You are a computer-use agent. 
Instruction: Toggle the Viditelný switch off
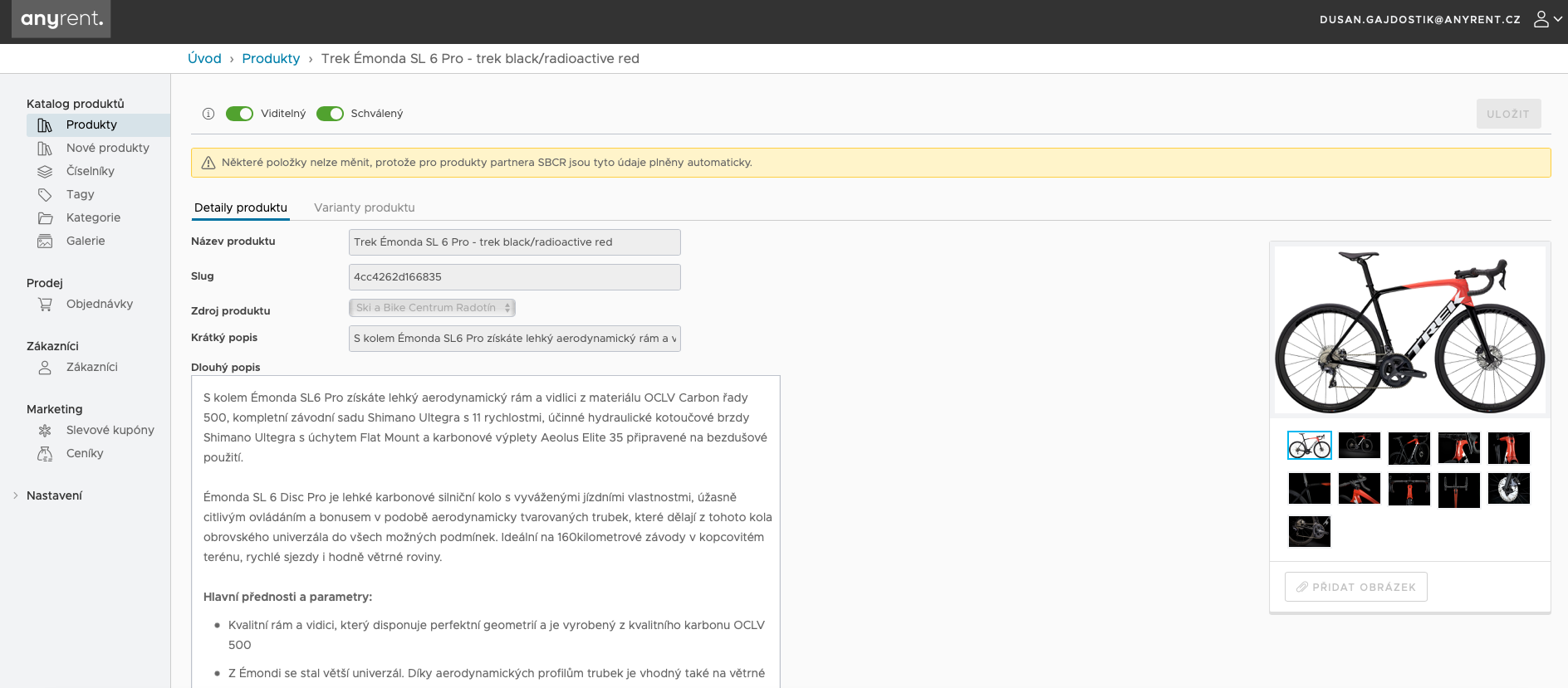239,114
